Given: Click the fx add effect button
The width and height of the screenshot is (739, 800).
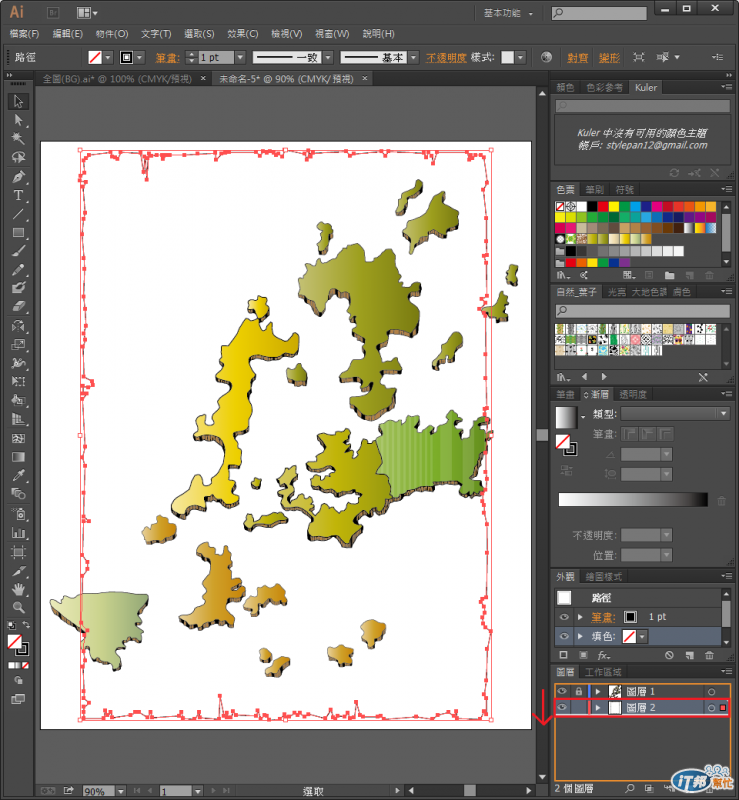Looking at the screenshot, I should pyautogui.click(x=604, y=655).
